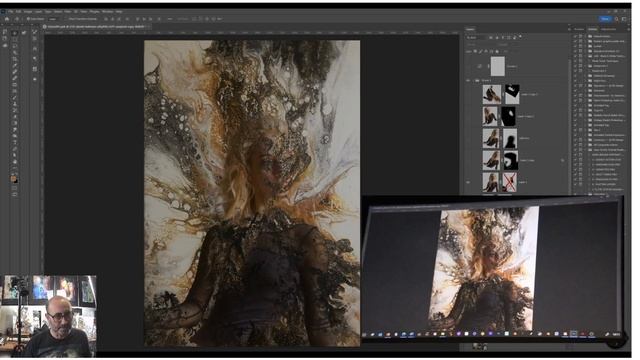The image size is (640, 360).
Task: Lock image pixels in Layers panel
Action: tap(480, 51)
